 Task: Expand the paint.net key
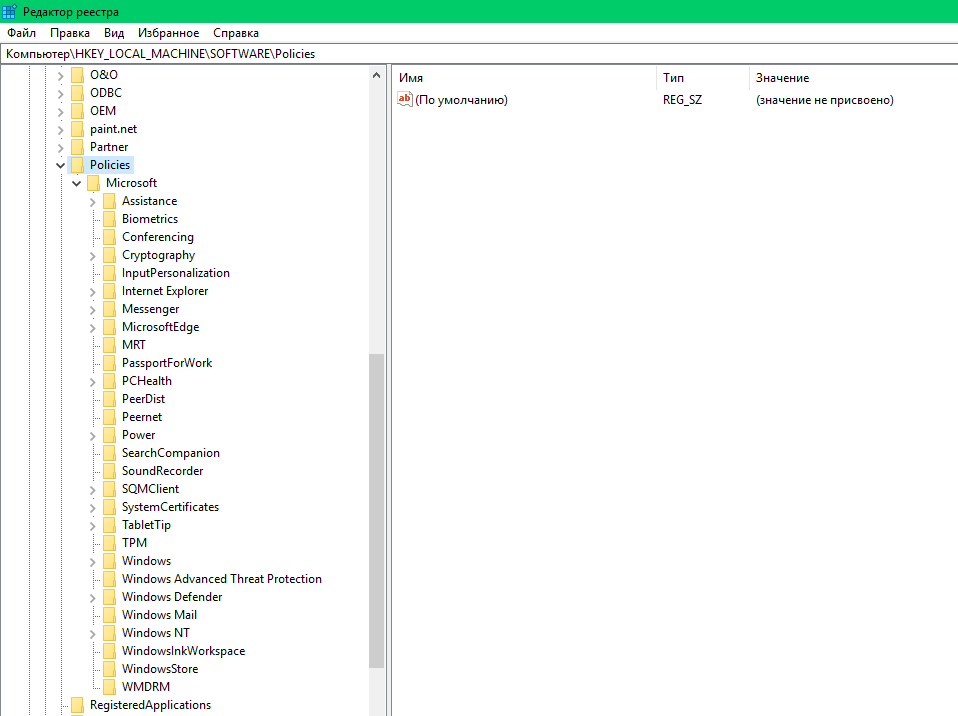coord(60,130)
